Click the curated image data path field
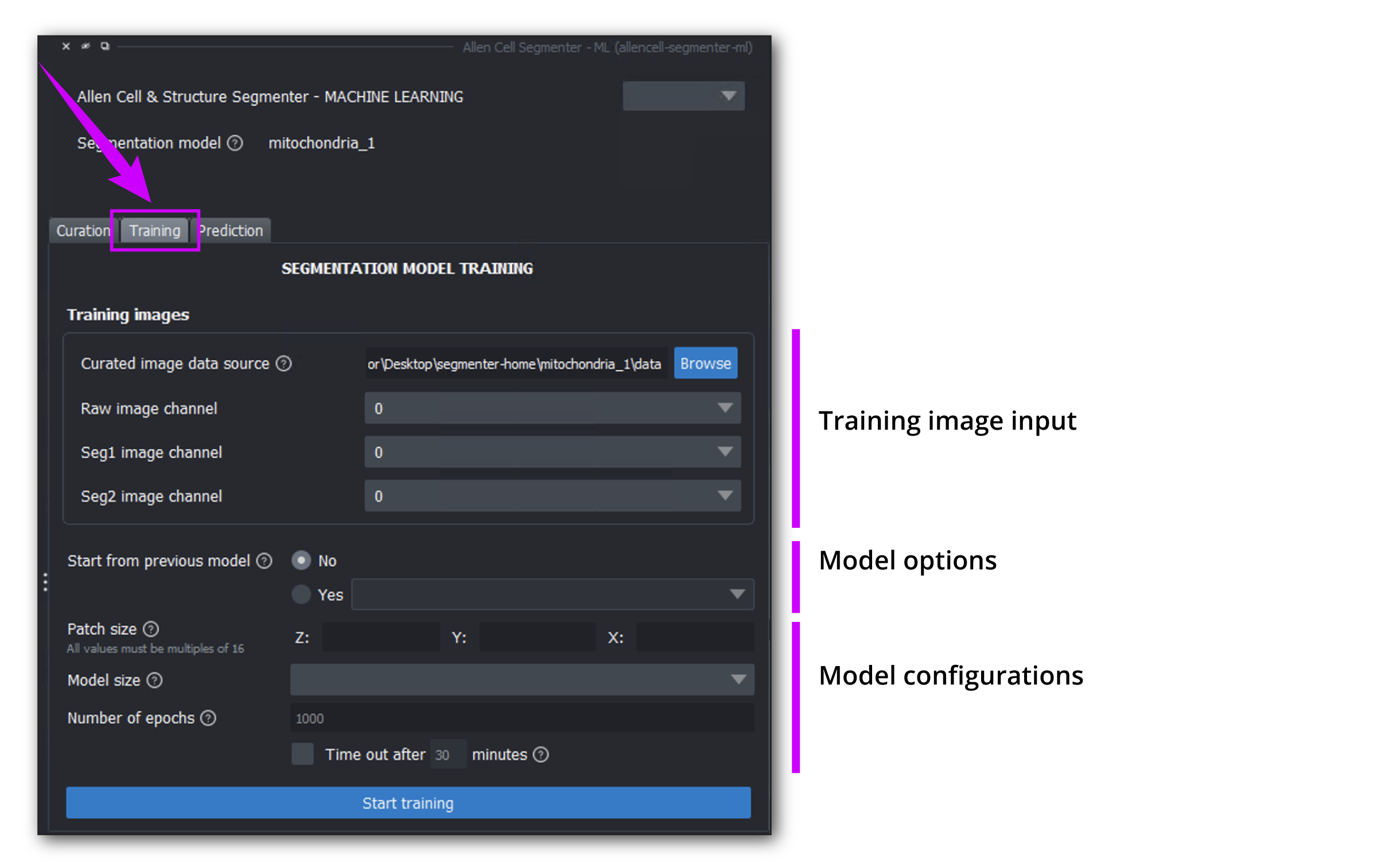The image size is (1377, 868). coord(516,364)
